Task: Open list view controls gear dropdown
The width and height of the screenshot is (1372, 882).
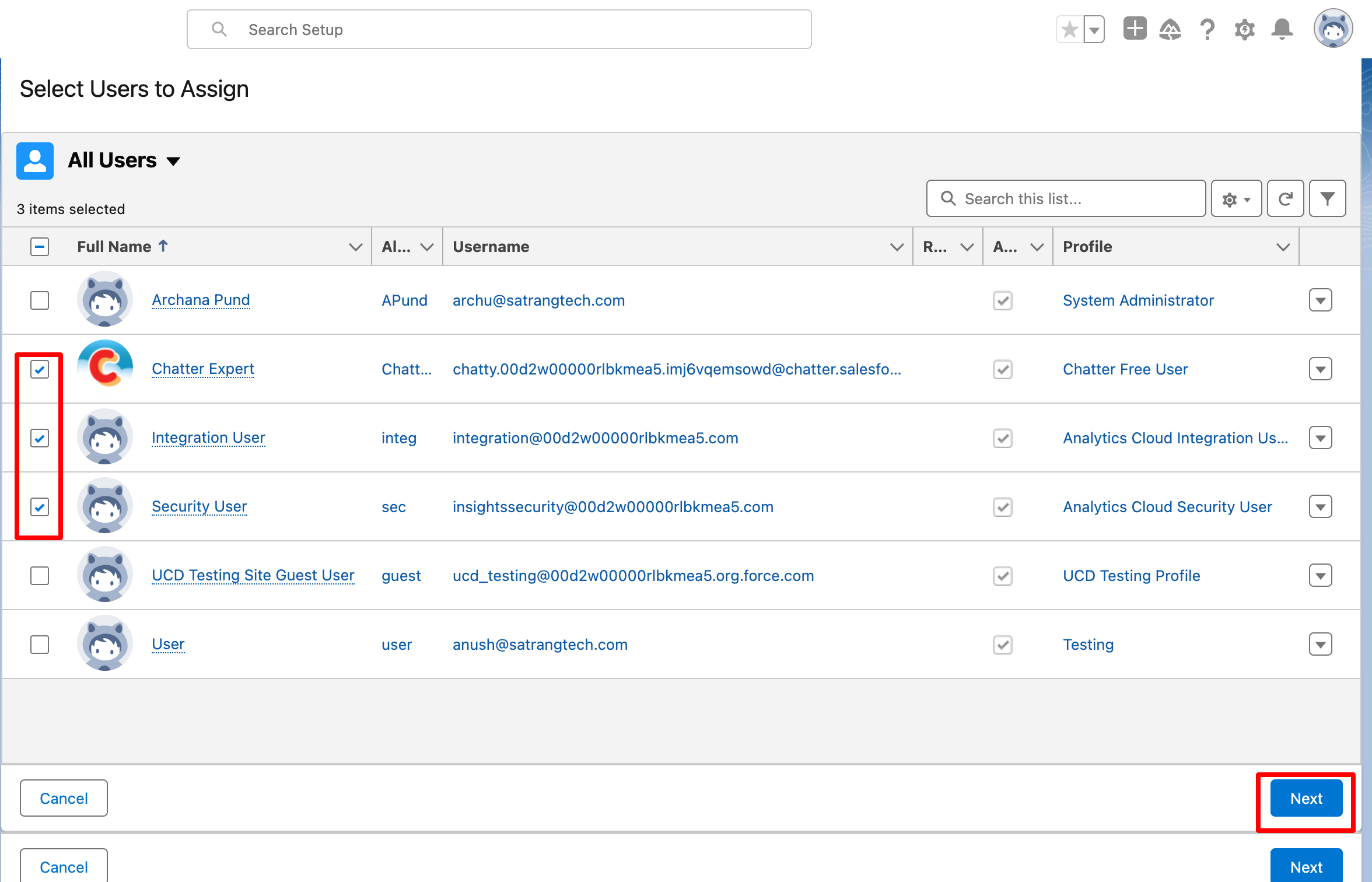Action: [1236, 199]
